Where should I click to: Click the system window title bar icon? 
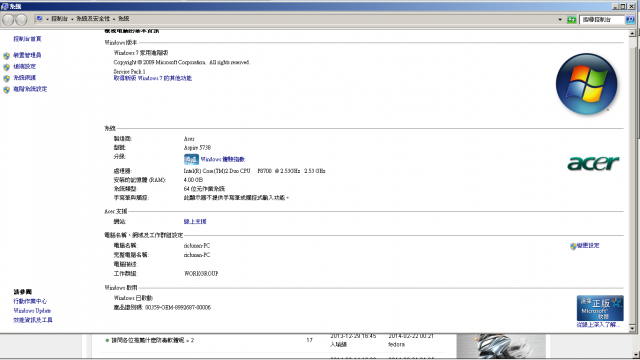4,6
